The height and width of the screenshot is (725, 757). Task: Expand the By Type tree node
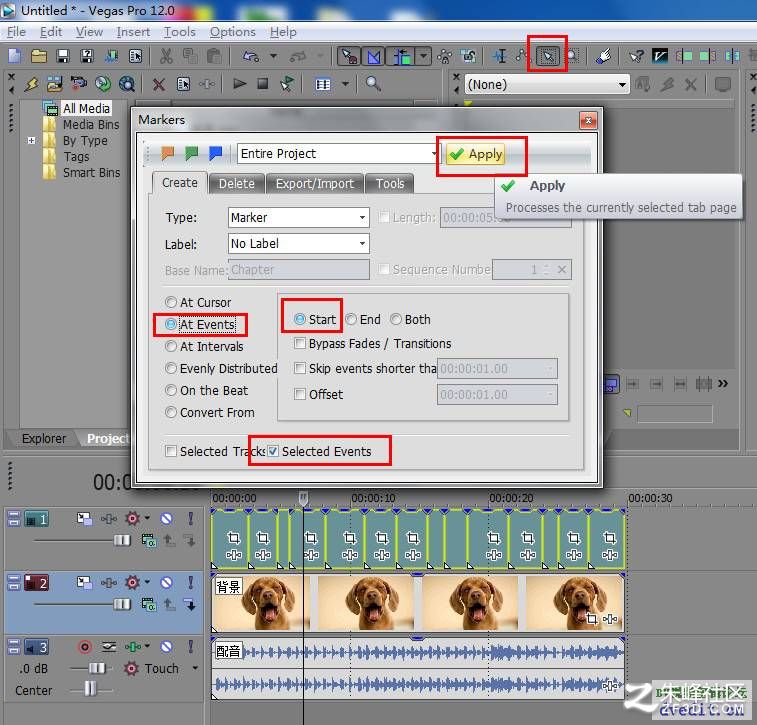pyautogui.click(x=31, y=140)
